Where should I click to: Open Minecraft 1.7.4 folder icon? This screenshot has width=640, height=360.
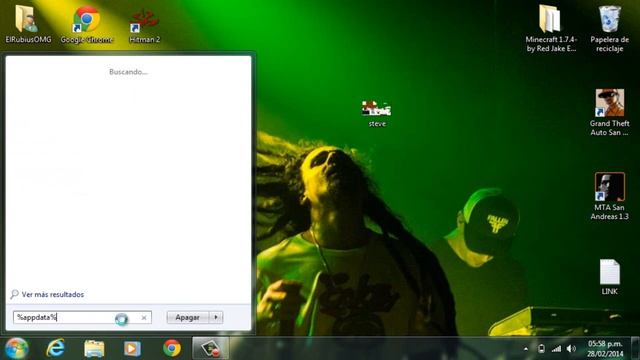click(551, 28)
